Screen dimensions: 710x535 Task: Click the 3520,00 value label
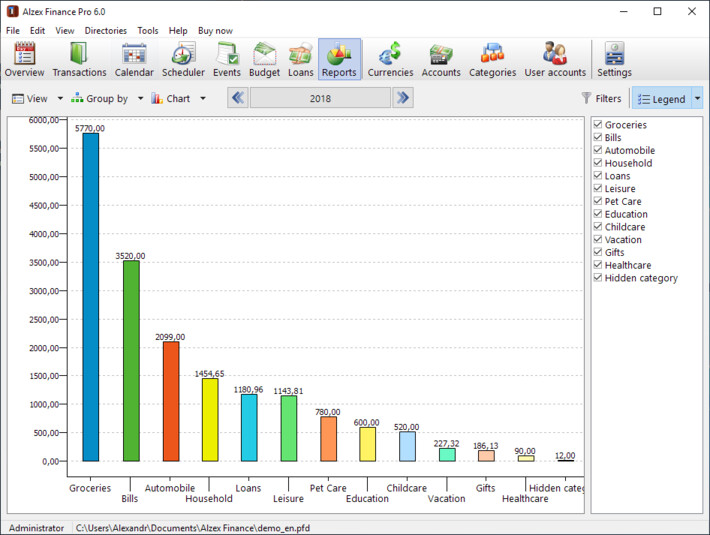tap(130, 256)
